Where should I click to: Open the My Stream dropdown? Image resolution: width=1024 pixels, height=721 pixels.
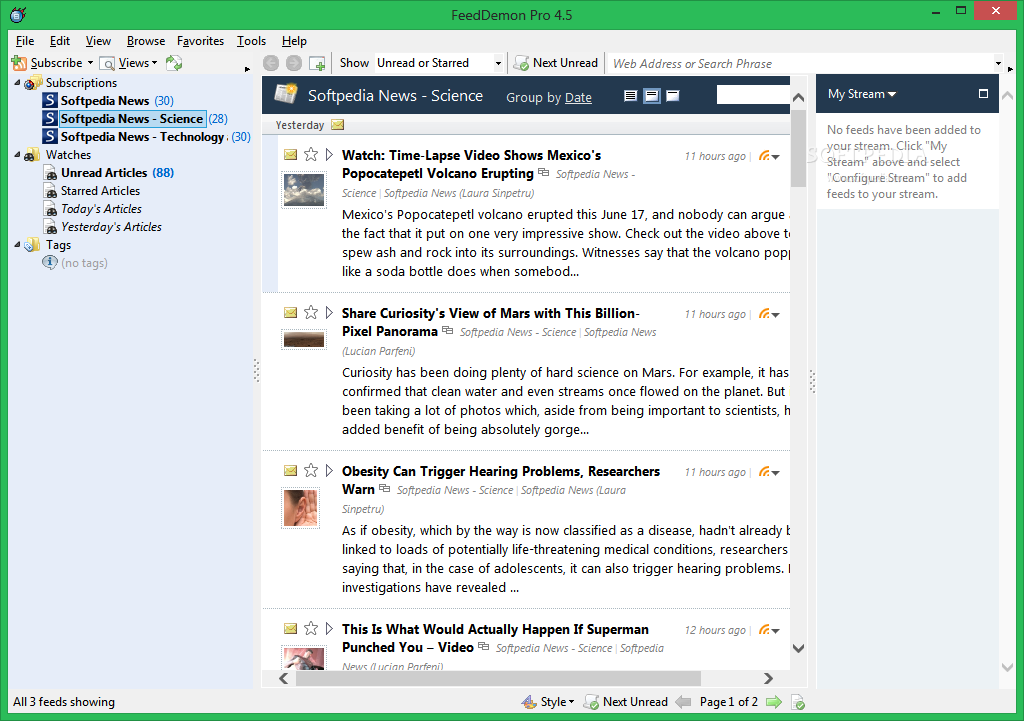[x=862, y=94]
